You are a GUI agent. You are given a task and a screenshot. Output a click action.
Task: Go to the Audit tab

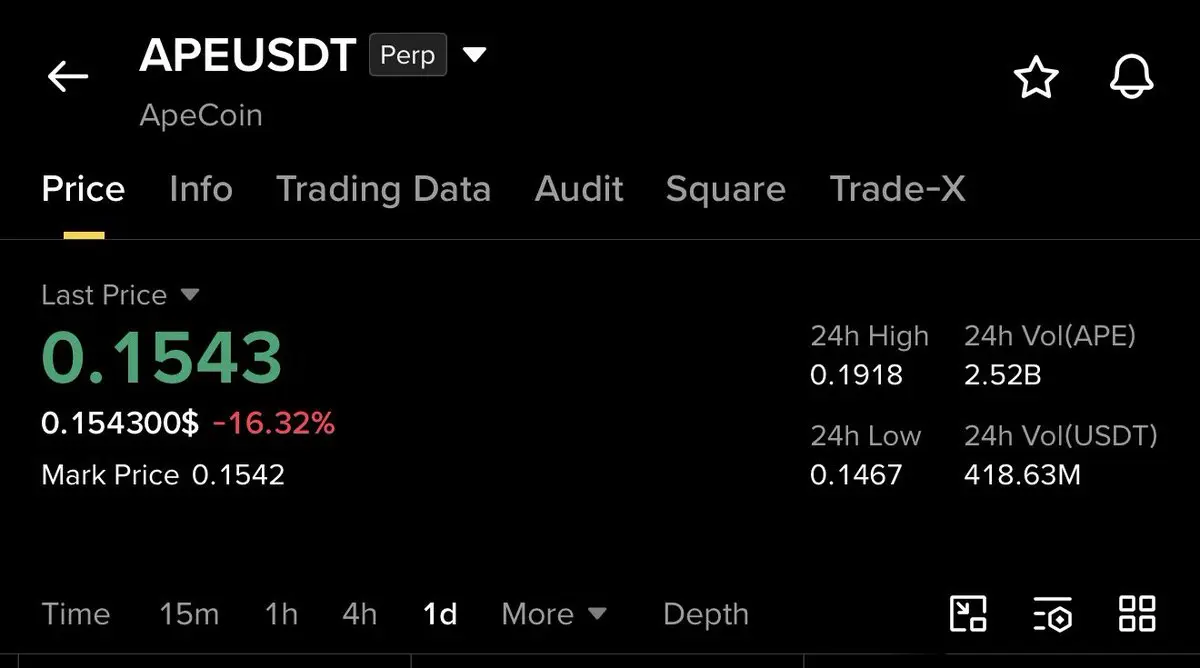click(579, 189)
